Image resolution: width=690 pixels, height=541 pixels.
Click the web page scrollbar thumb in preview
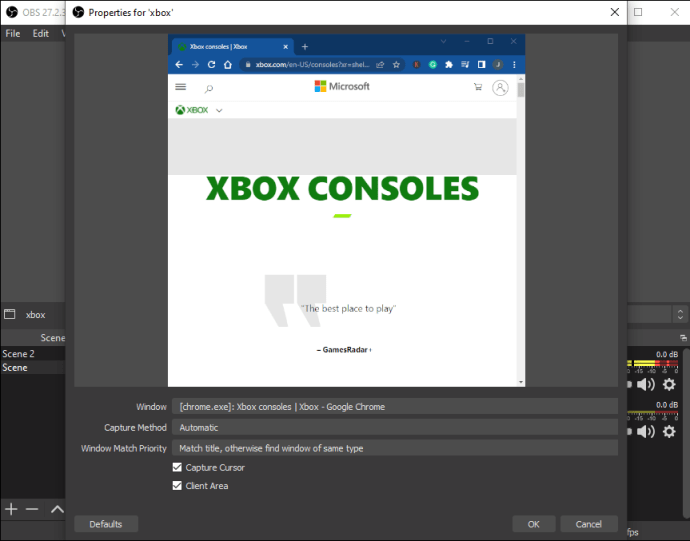(521, 90)
